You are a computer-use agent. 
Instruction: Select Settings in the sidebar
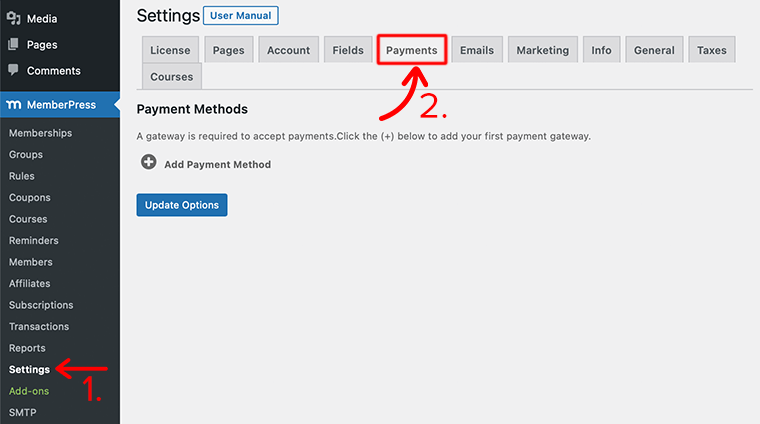click(x=29, y=369)
